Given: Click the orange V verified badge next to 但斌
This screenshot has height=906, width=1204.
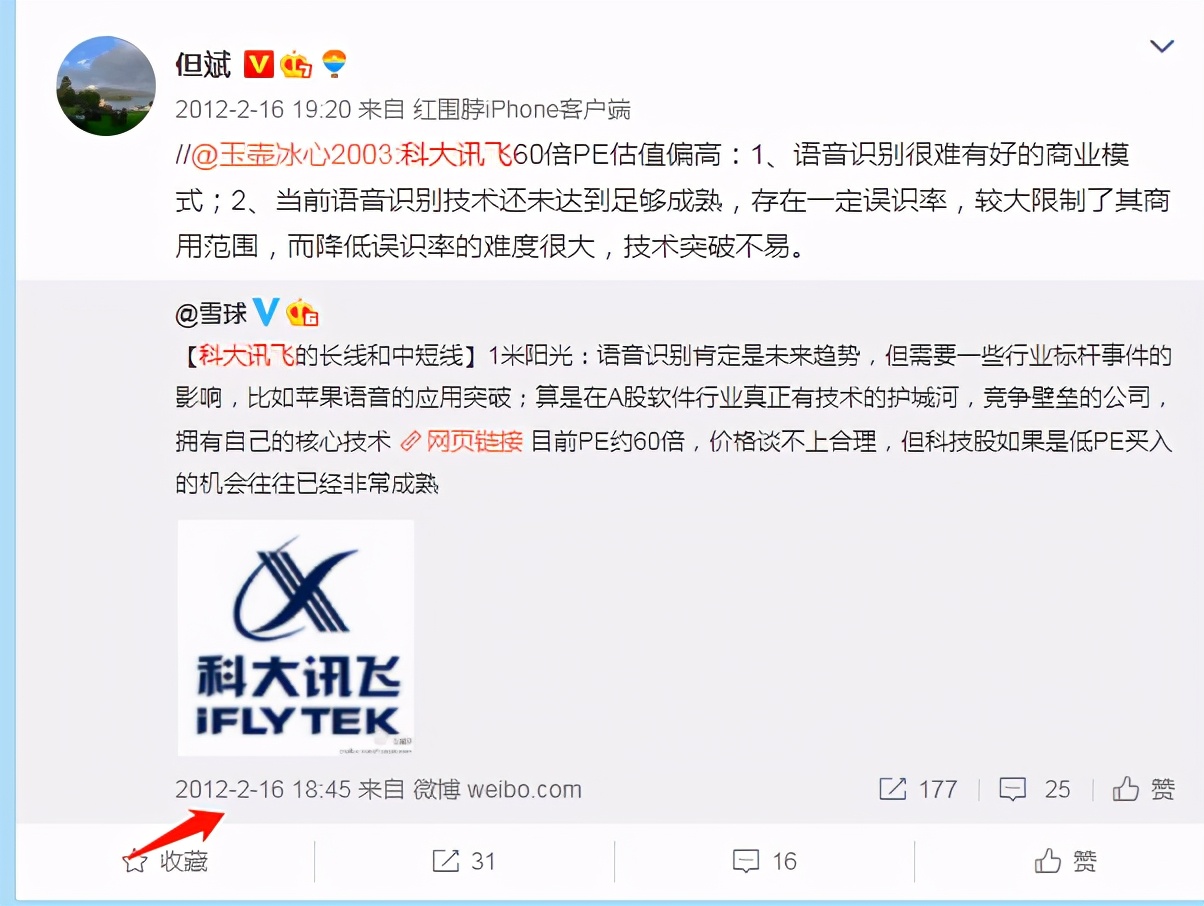Looking at the screenshot, I should (259, 65).
